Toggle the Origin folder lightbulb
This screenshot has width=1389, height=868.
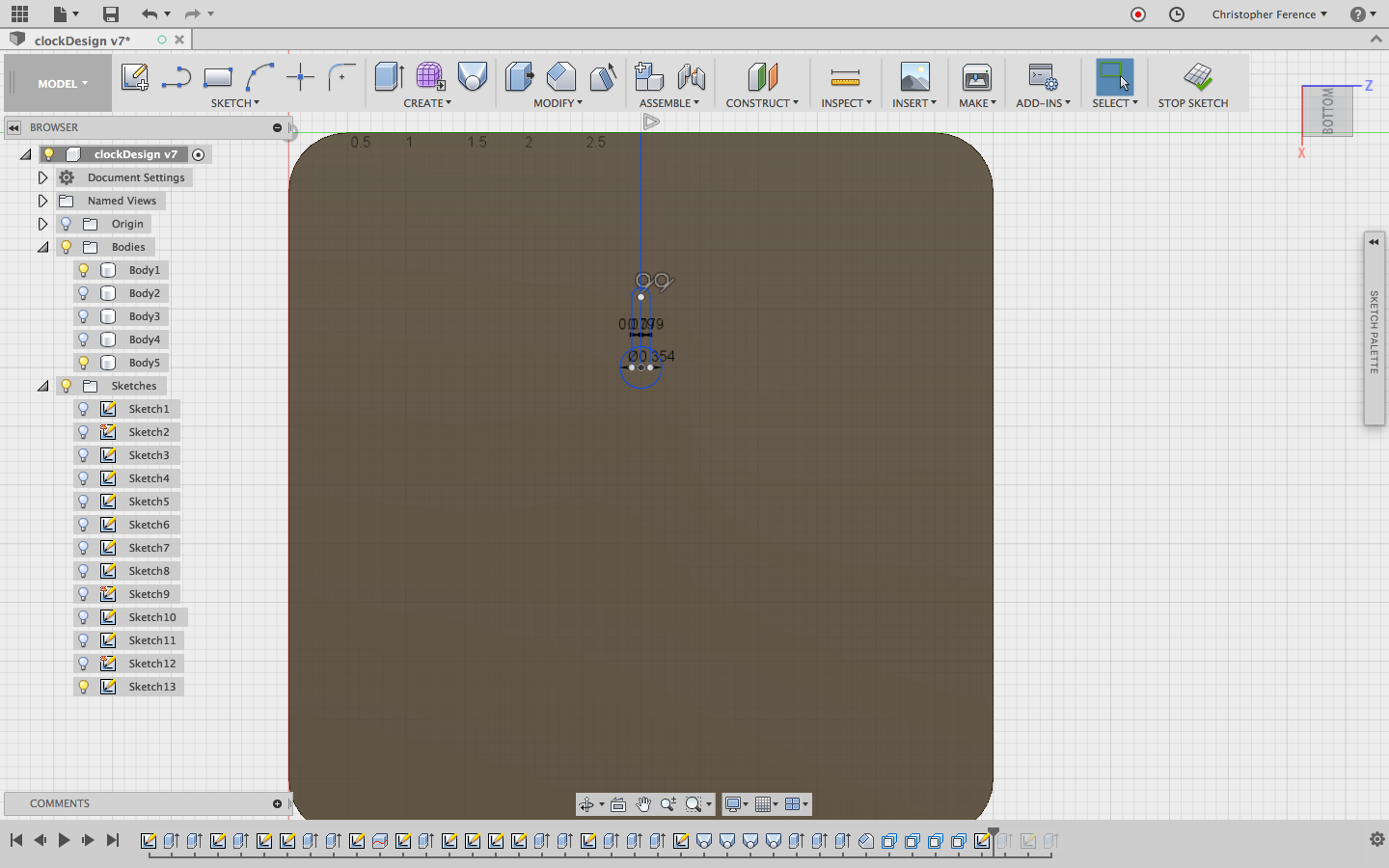66,224
